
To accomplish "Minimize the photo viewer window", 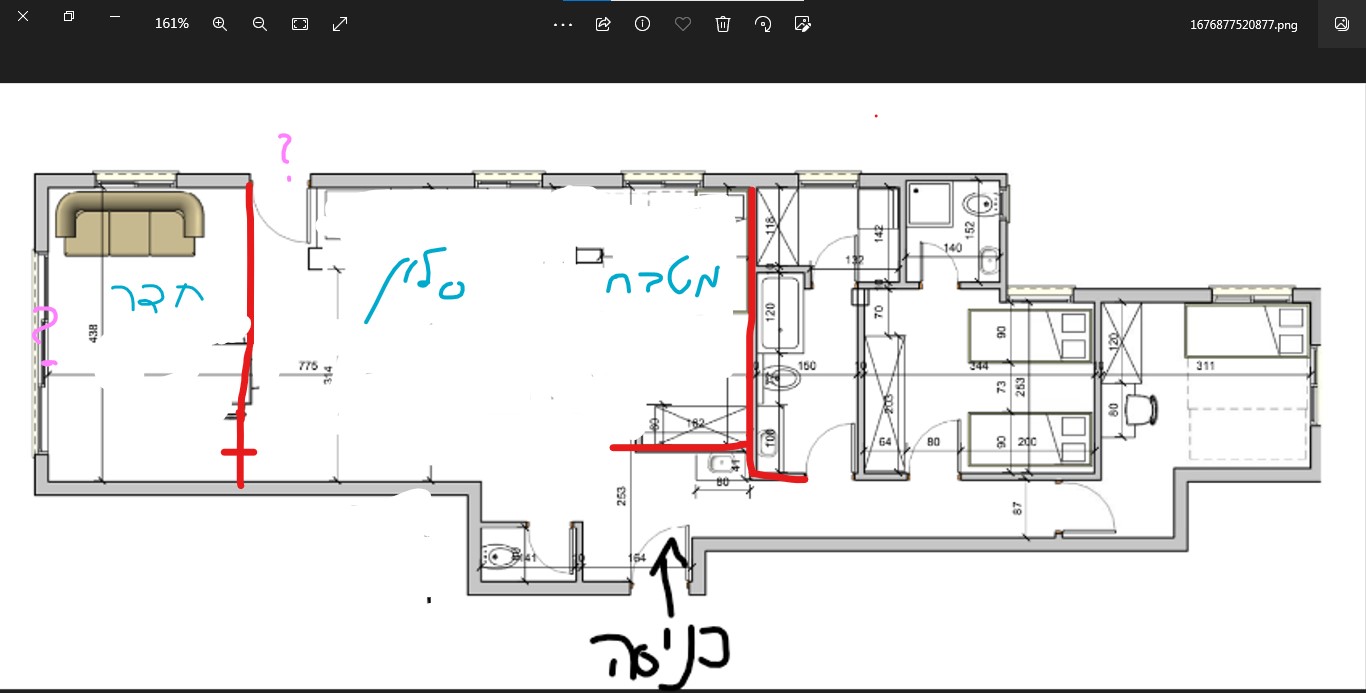I will pos(115,17).
